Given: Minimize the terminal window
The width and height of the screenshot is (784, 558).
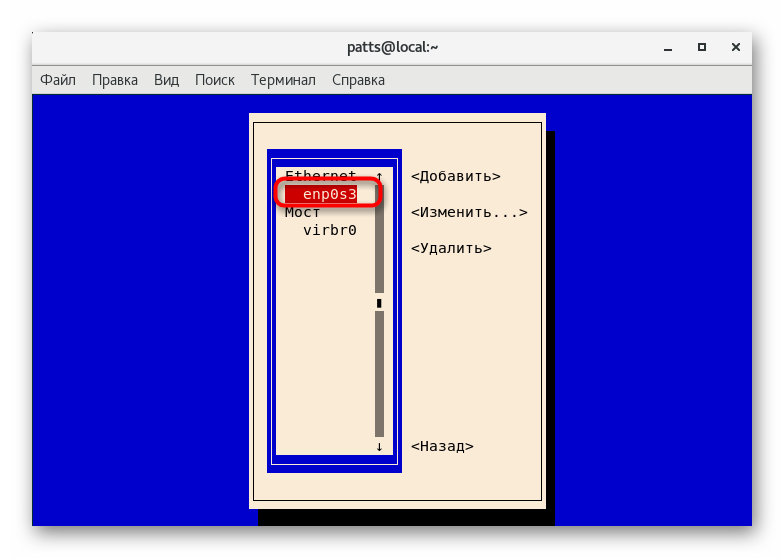Looking at the screenshot, I should point(668,48).
